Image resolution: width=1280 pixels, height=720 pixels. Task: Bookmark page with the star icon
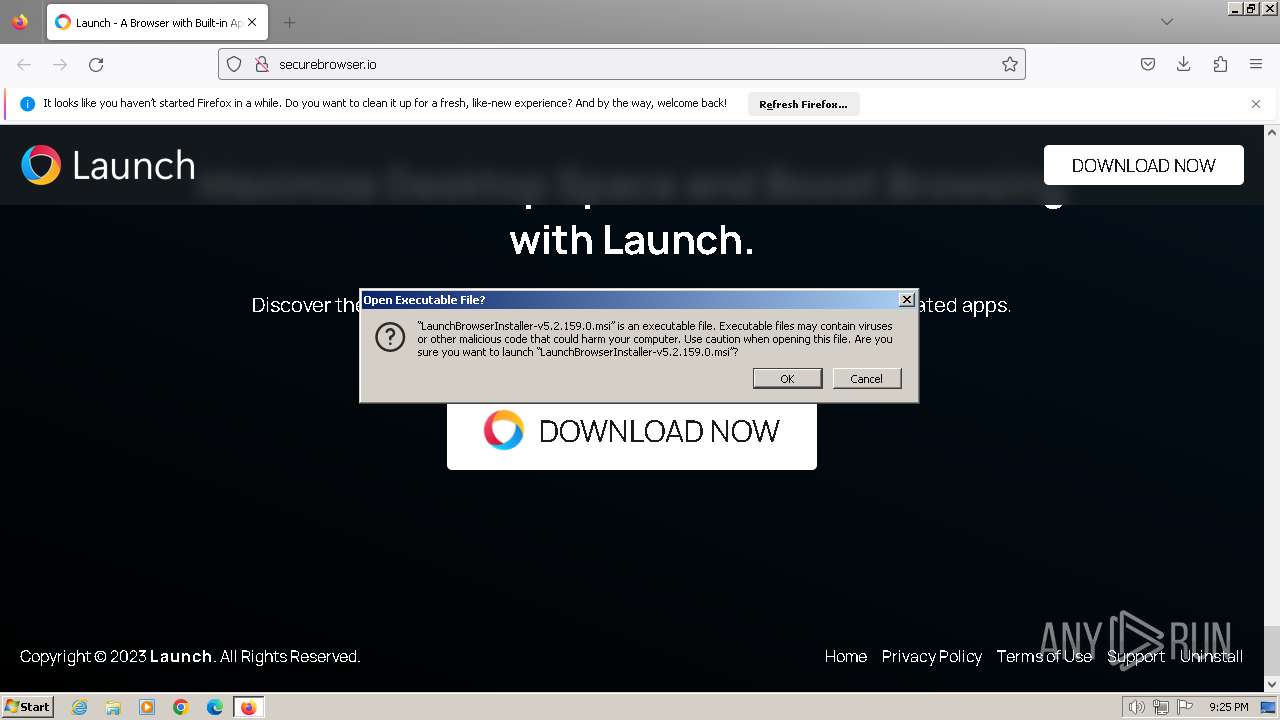coord(1010,64)
